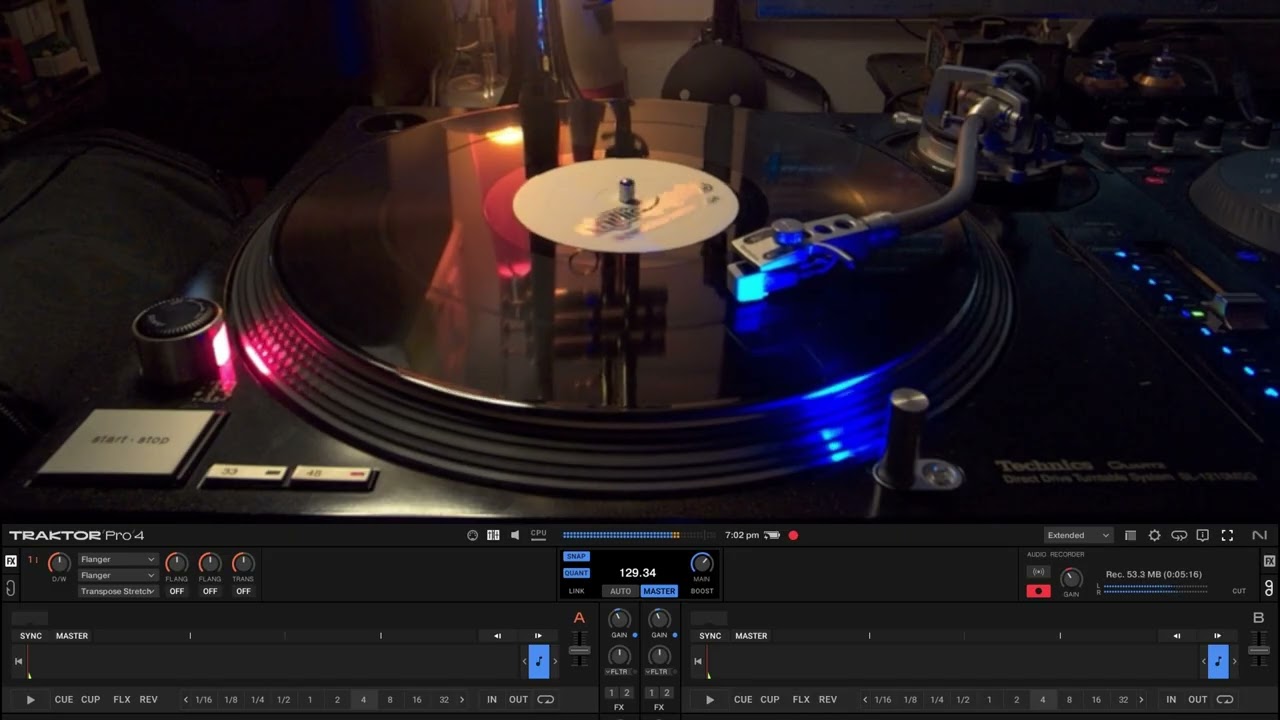Open Preferences via the gear icon
The height and width of the screenshot is (720, 1280).
(x=1154, y=535)
